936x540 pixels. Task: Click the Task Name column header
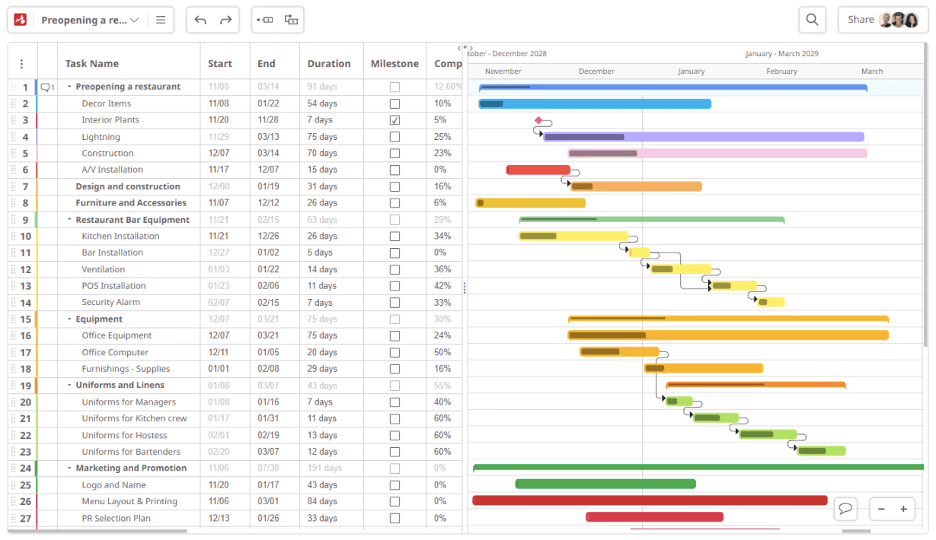pyautogui.click(x=92, y=64)
